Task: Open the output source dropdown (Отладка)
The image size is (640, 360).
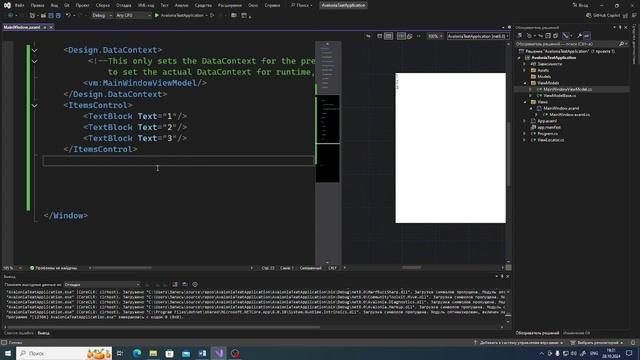Action: tap(102, 284)
